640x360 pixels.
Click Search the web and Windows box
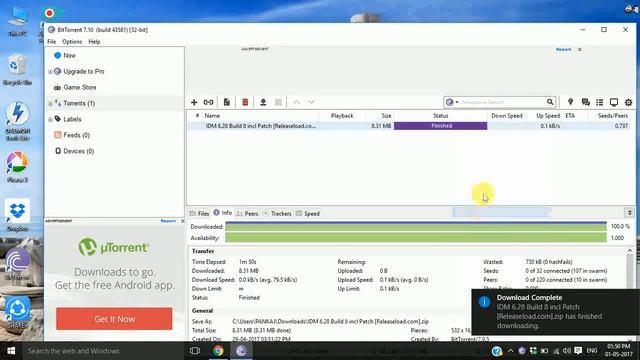103,351
